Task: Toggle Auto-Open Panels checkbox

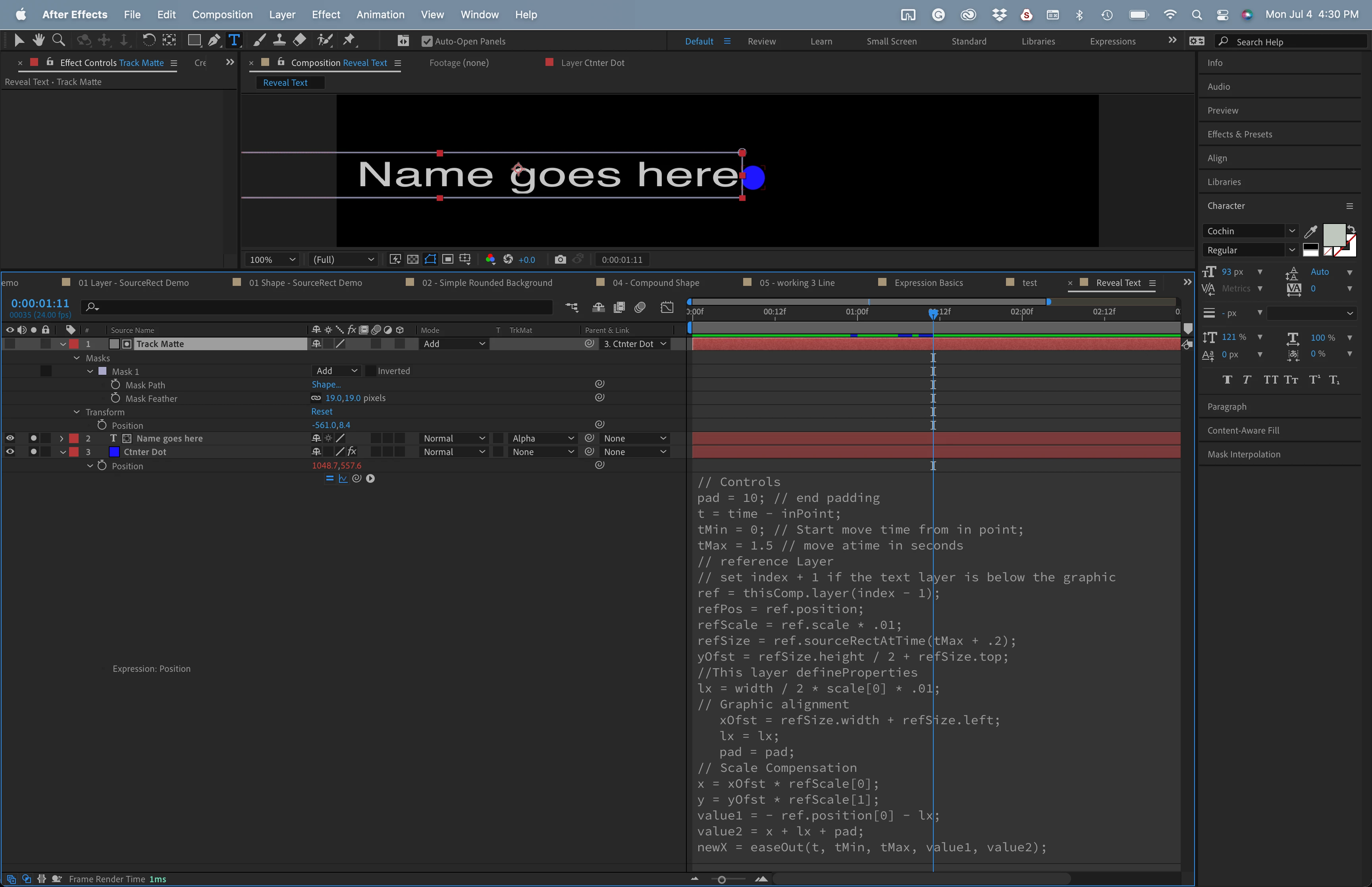Action: click(427, 41)
